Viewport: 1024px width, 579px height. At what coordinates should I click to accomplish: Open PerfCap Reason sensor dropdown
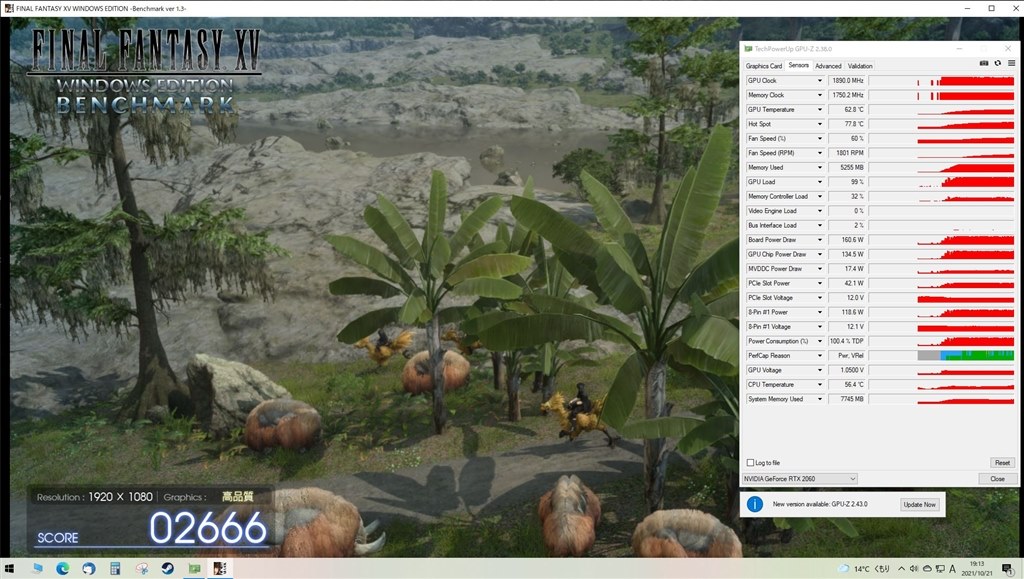coord(820,356)
